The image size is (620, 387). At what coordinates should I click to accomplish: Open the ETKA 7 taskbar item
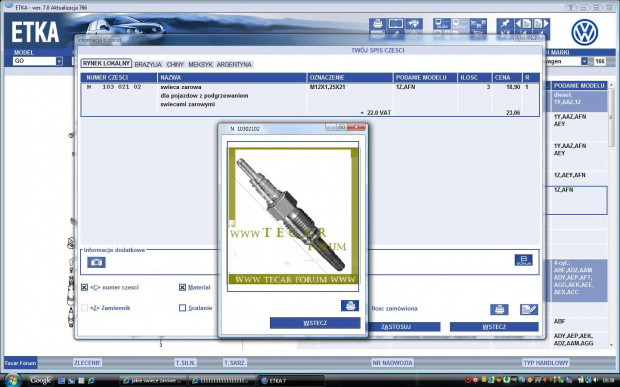[291, 381]
